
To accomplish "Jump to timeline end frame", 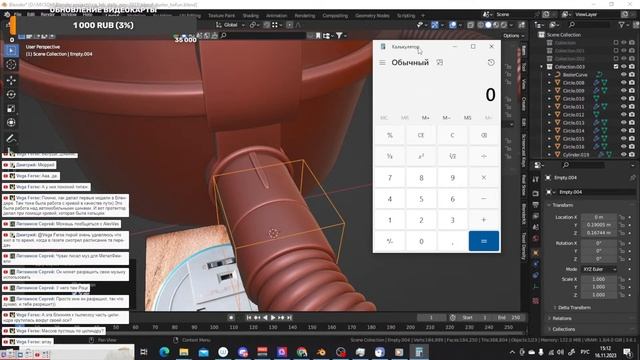I will point(289,318).
